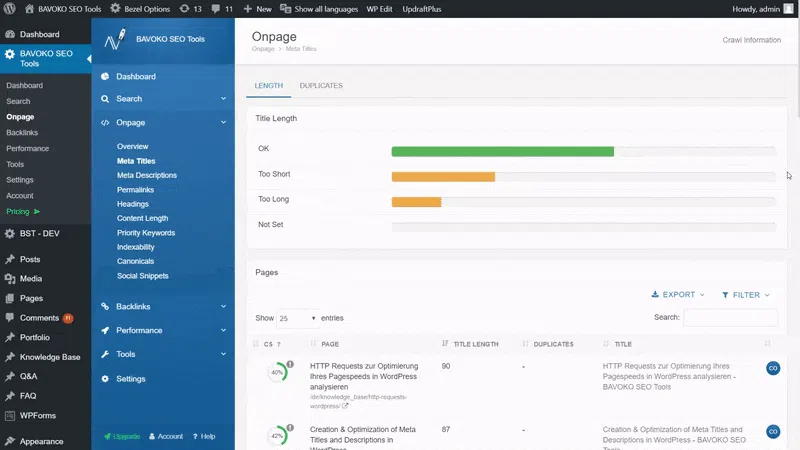Collapse the Onpage submenu chevron
This screenshot has height=450, width=800.
[x=223, y=122]
